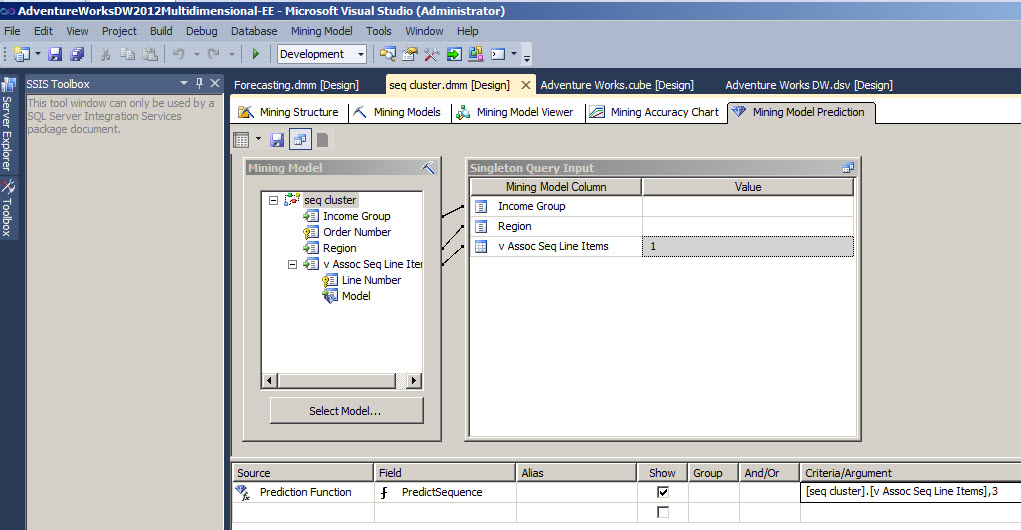Click the tools icon in the main toolbar
Viewport: 1021px width, 530px height.
(x=432, y=54)
